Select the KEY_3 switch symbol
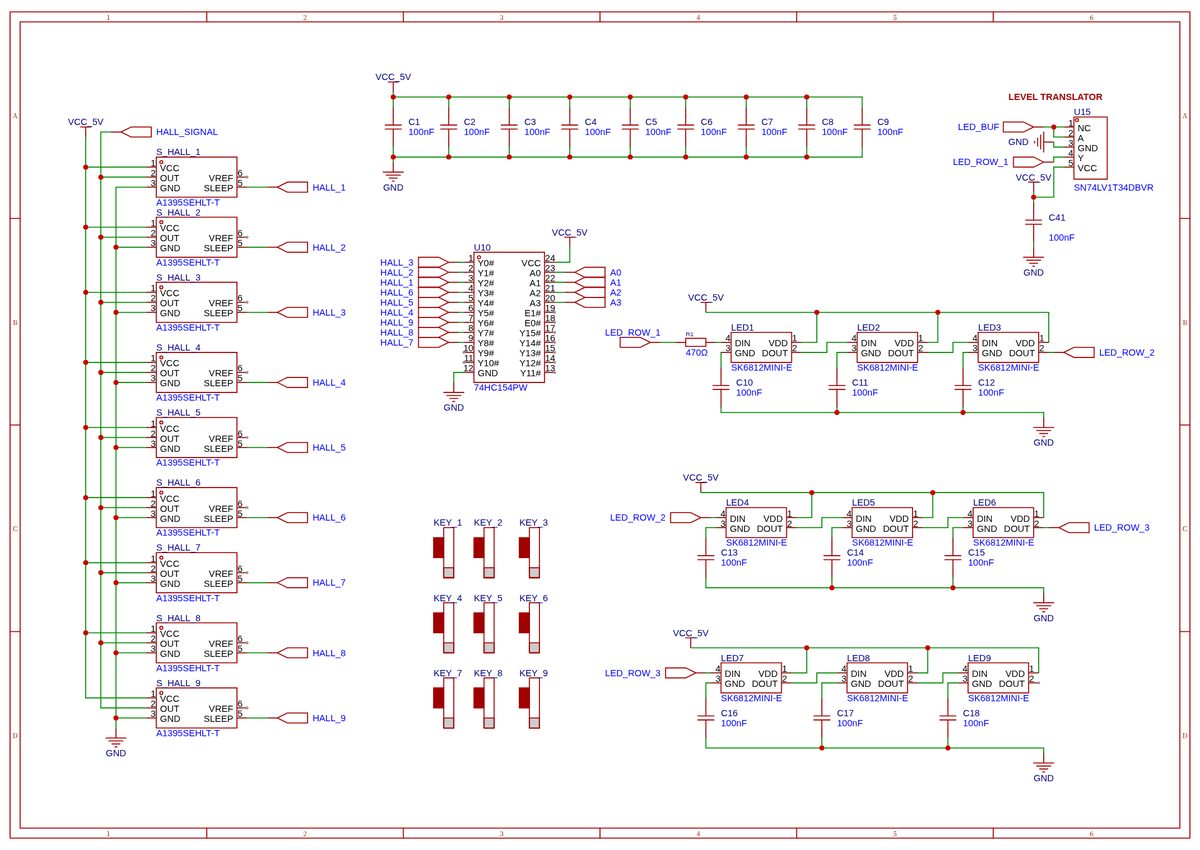This screenshot has height=850, width=1200. click(529, 553)
